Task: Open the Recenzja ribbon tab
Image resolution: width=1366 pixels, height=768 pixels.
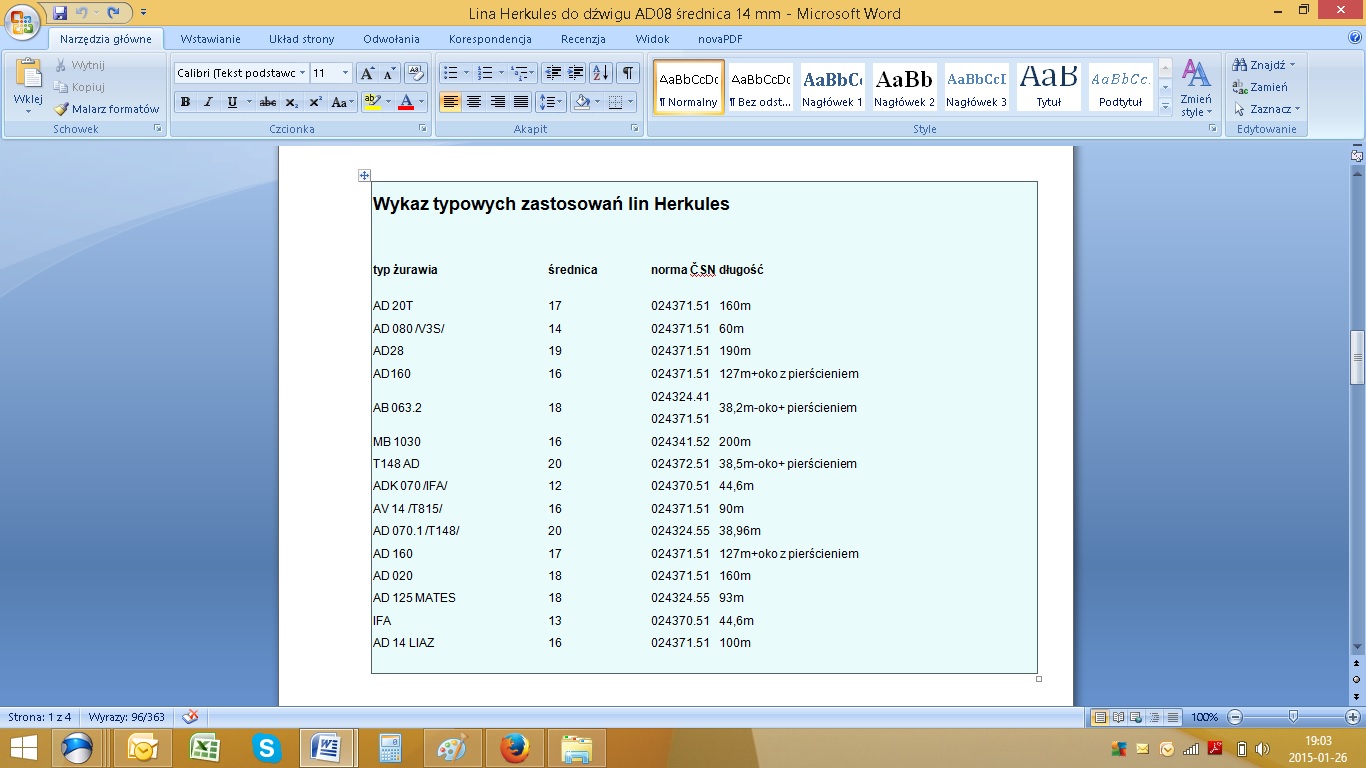Action: pyautogui.click(x=583, y=39)
